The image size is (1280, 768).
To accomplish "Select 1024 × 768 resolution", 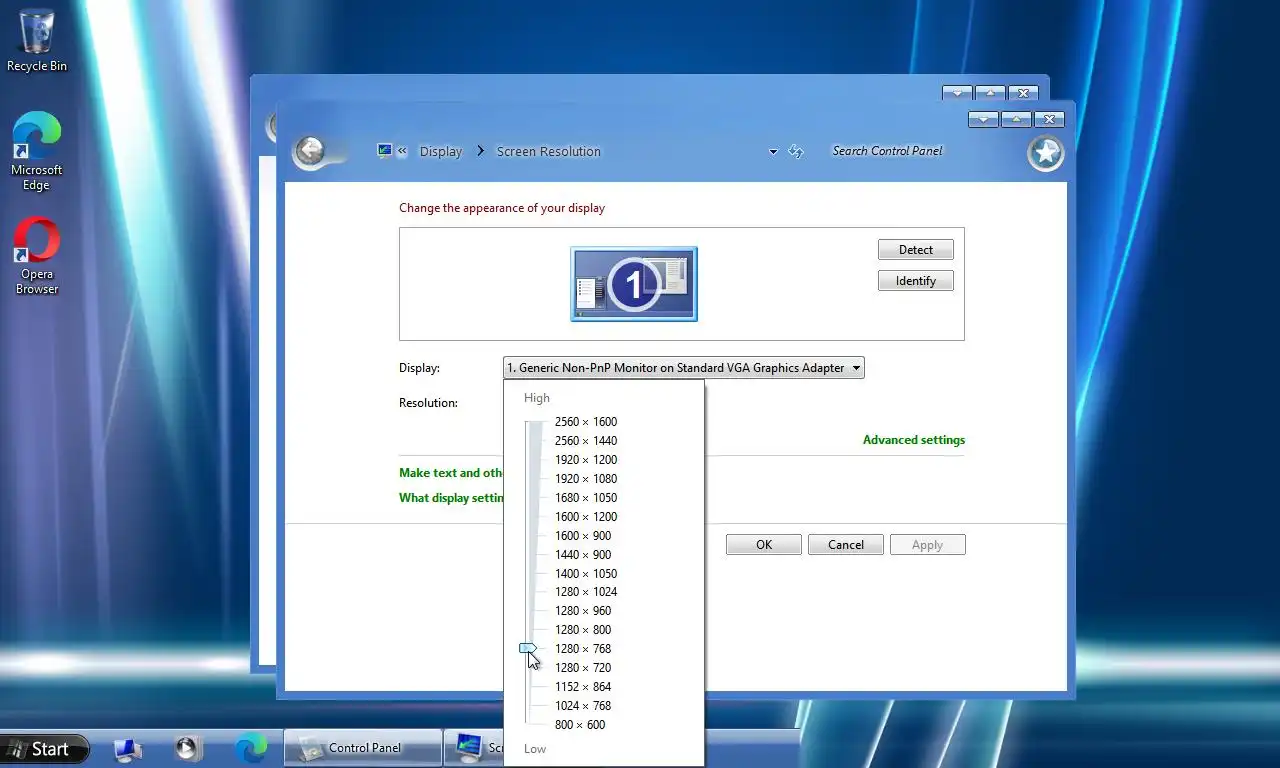I will click(583, 706).
